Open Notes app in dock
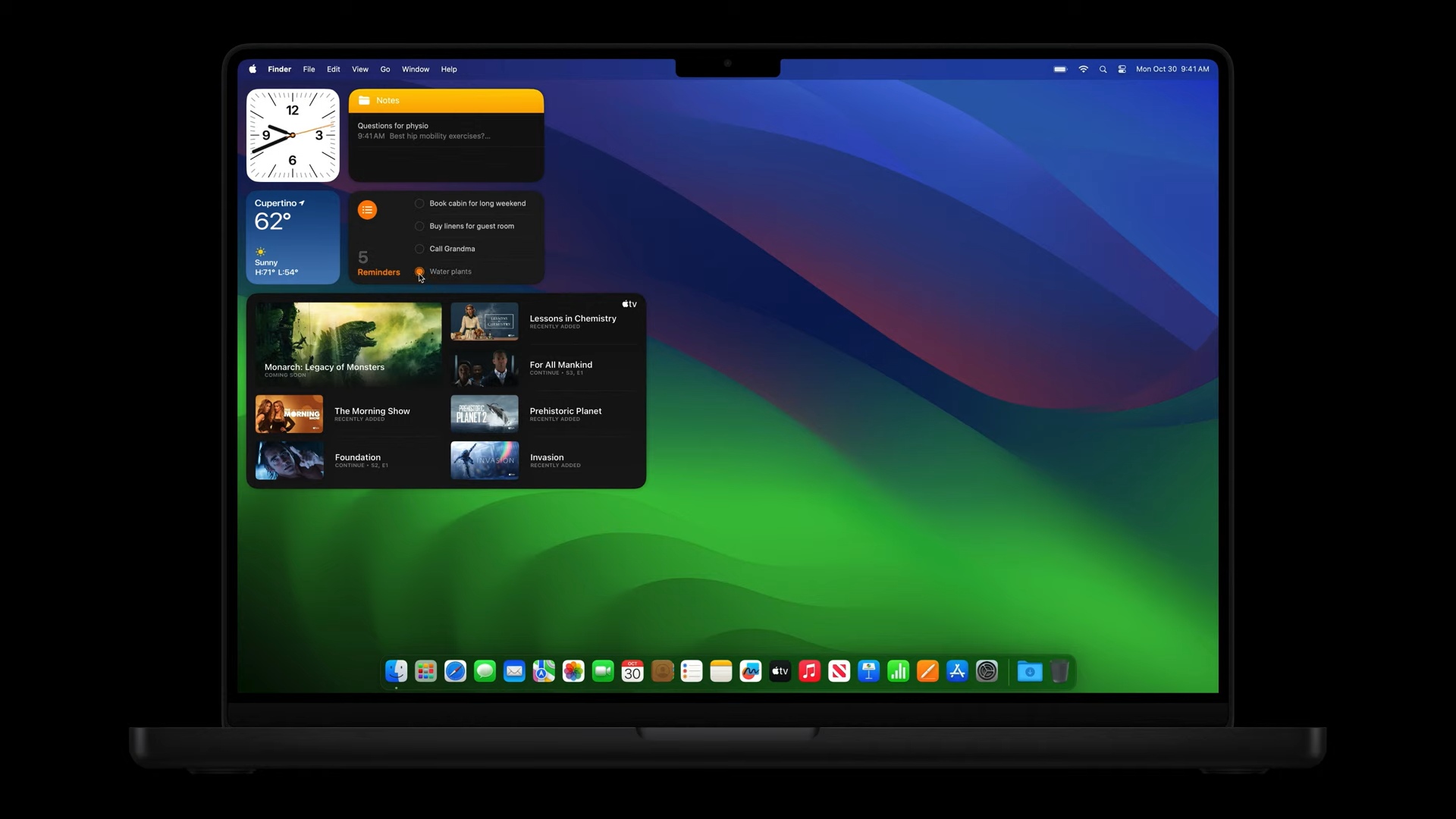Viewport: 1456px width, 819px height. (x=721, y=671)
